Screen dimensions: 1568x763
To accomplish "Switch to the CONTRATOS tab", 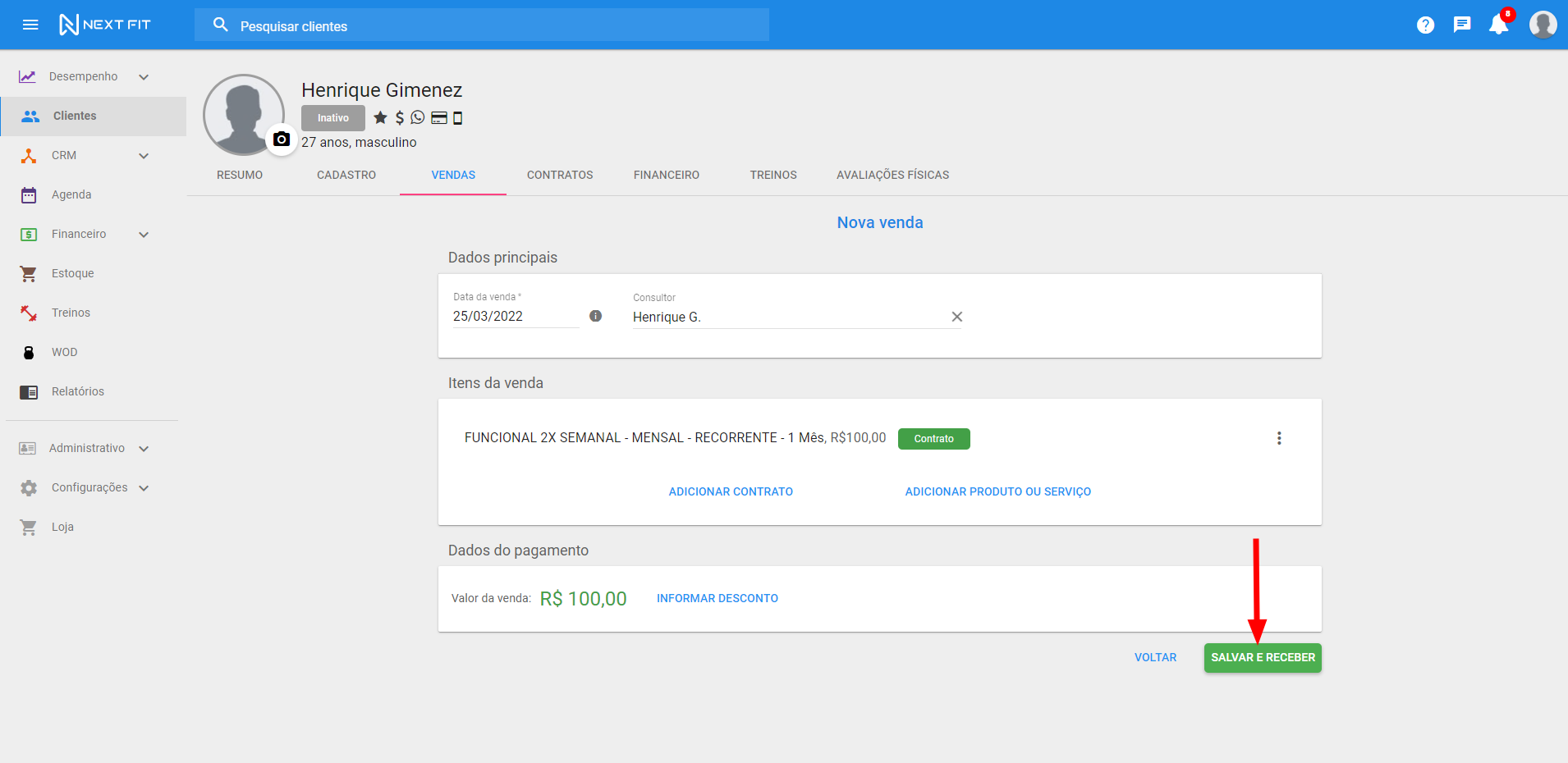I will (560, 175).
